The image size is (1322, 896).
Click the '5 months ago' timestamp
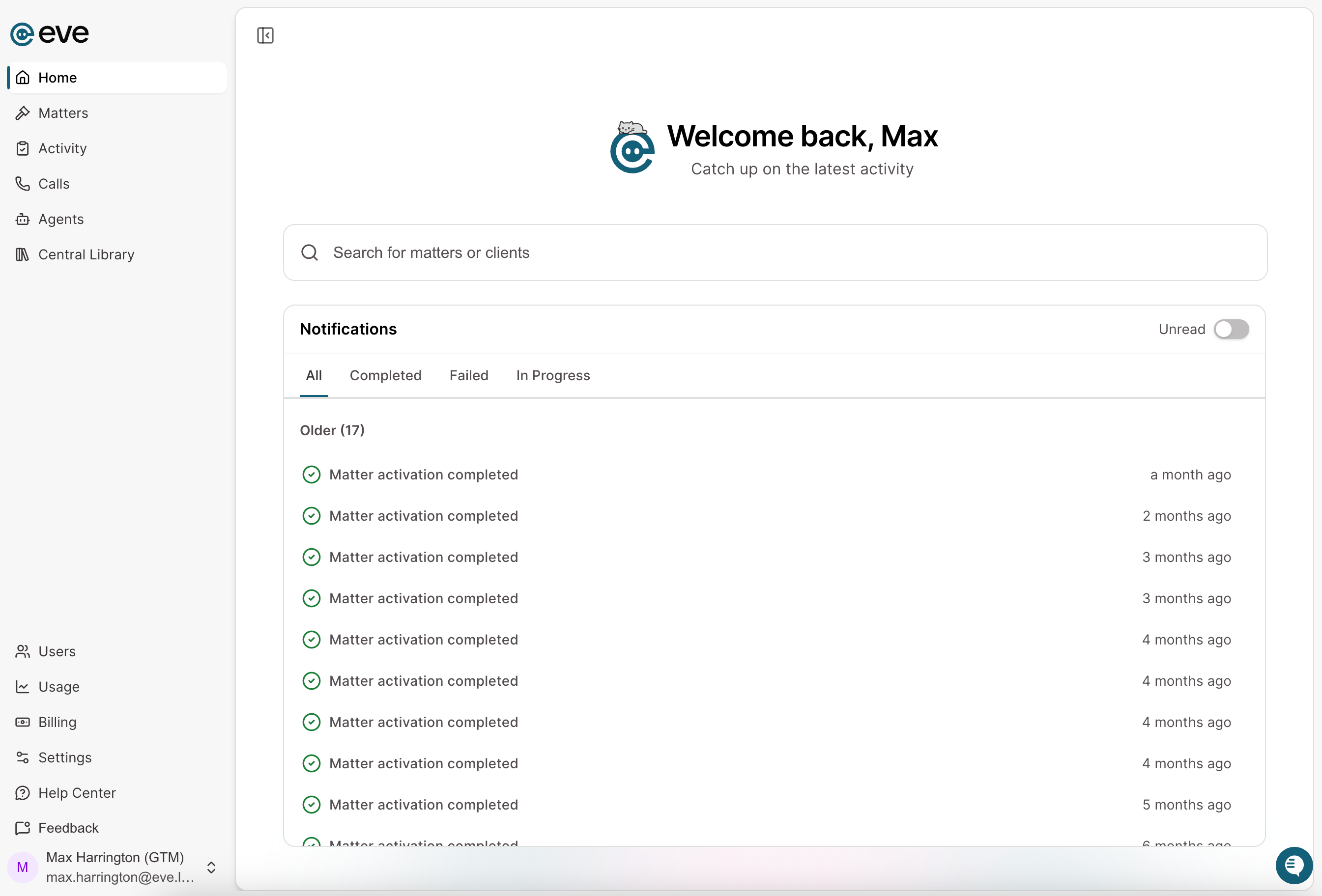pos(1187,805)
